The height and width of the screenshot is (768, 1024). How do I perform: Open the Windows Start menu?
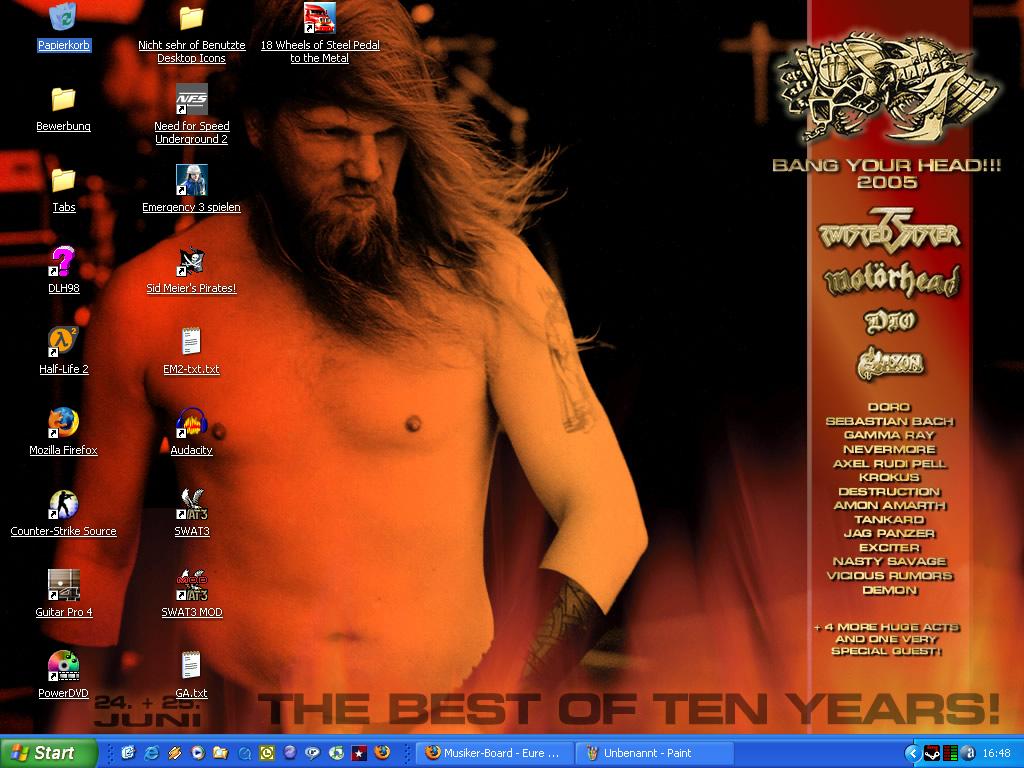[x=48, y=753]
